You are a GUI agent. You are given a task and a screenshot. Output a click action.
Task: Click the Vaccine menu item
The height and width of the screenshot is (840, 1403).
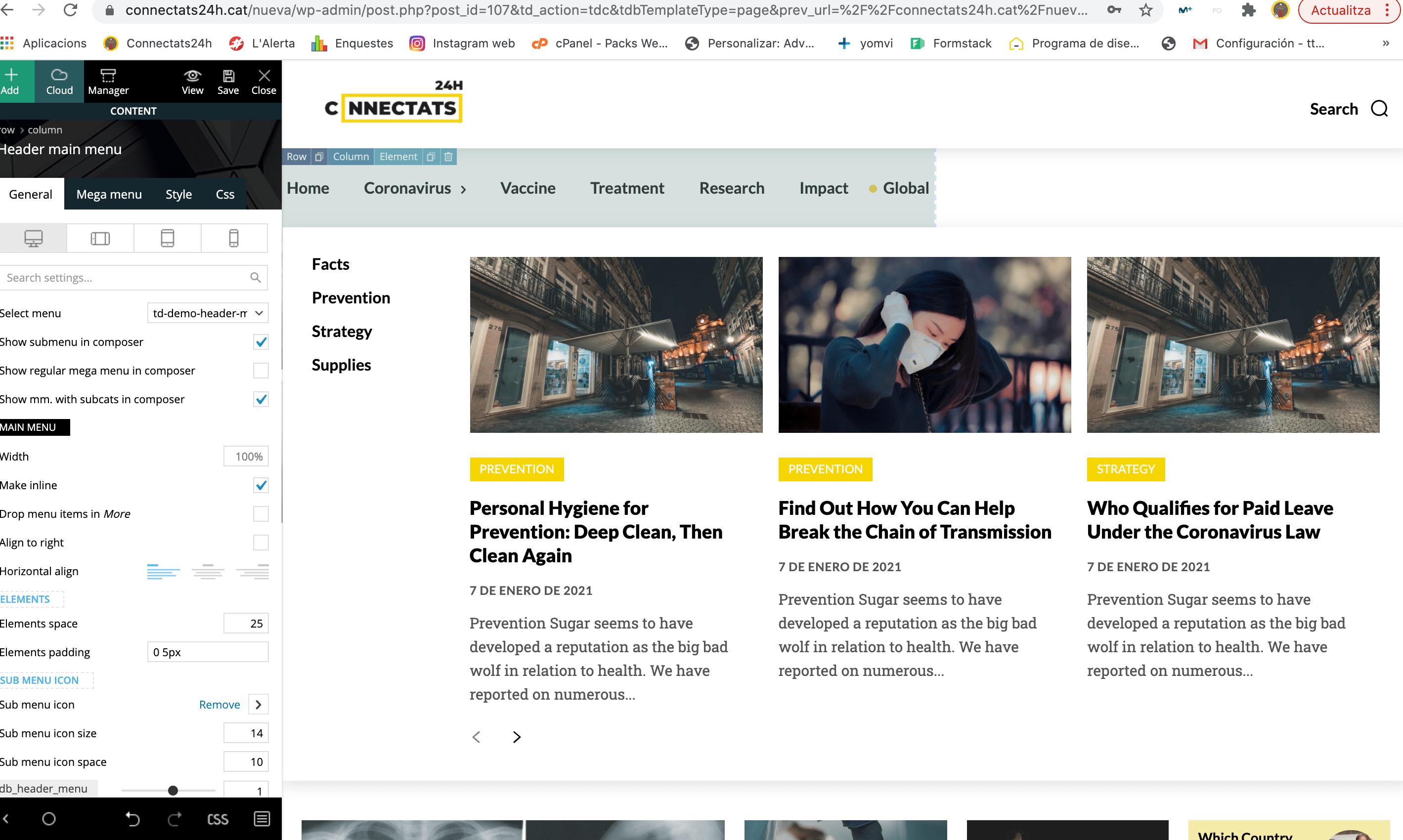(x=527, y=188)
